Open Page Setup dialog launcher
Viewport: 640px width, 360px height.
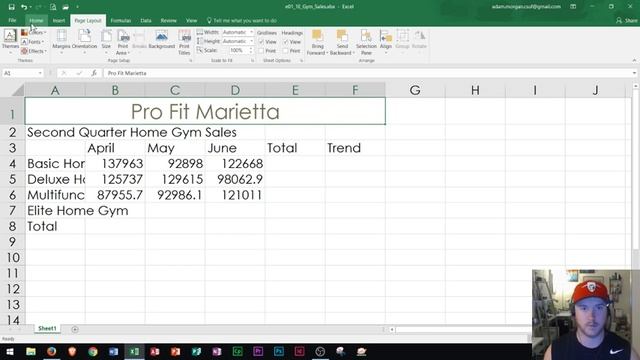(190, 61)
